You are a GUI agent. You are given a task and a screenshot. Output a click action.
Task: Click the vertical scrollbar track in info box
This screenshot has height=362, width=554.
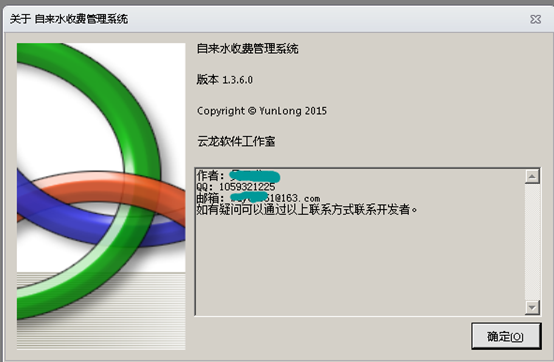(x=532, y=242)
